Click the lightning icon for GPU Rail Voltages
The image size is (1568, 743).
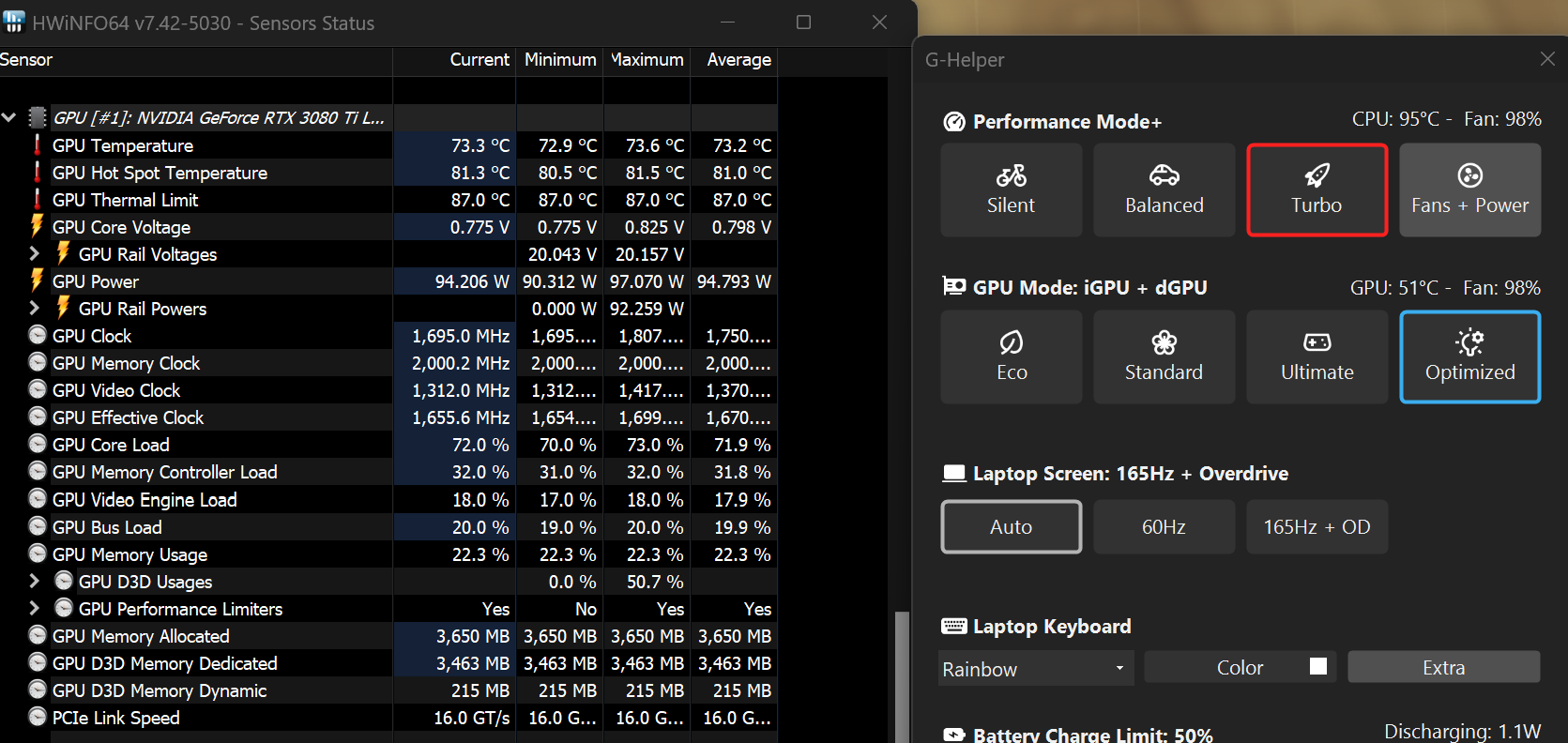pos(64,253)
